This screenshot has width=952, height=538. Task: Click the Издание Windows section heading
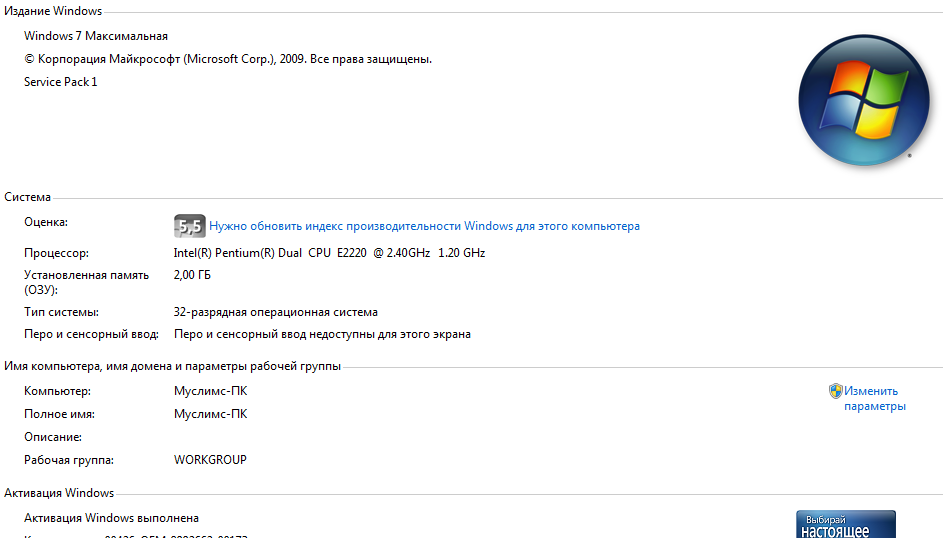click(53, 11)
